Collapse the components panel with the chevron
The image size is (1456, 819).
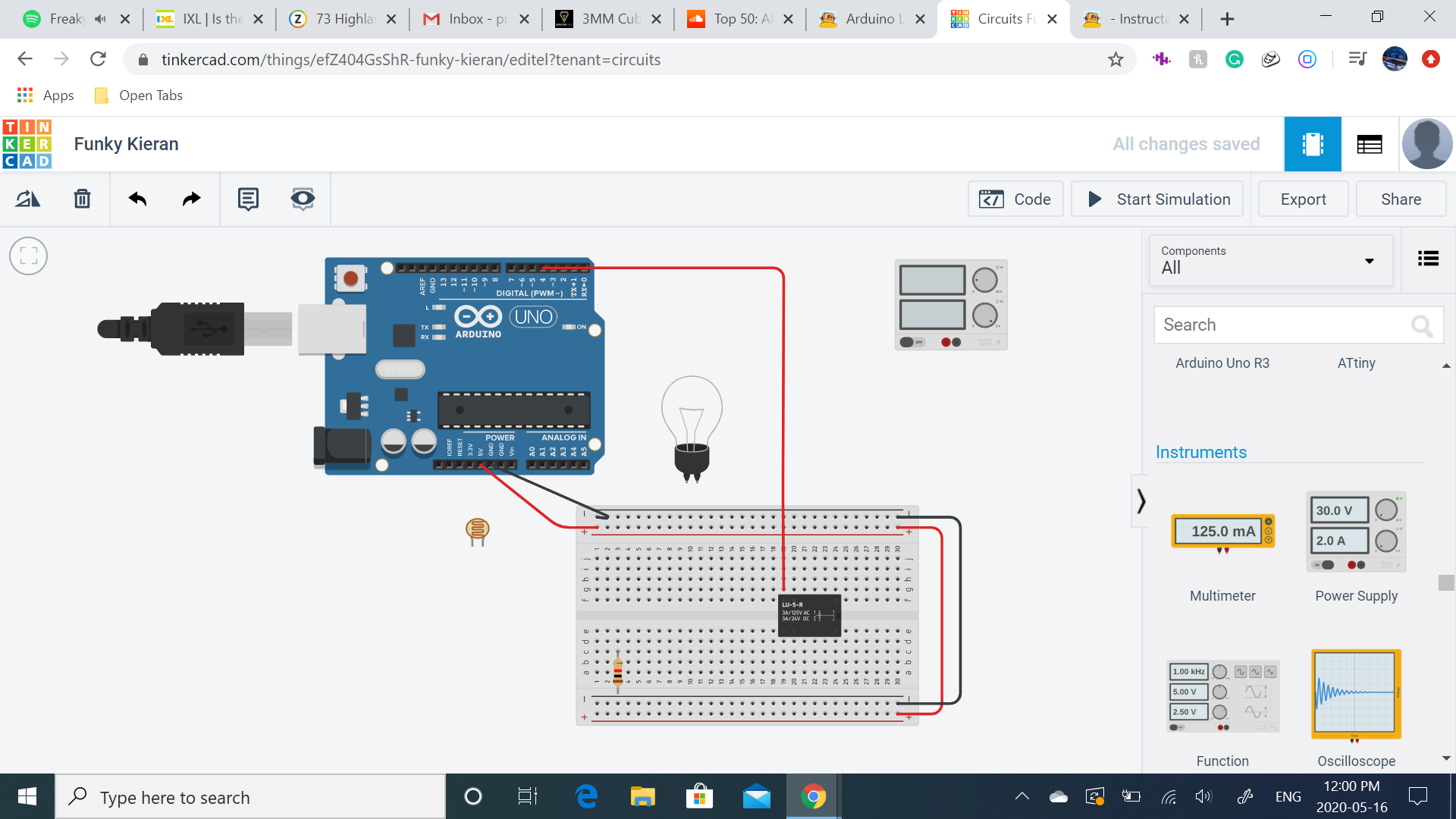point(1141,500)
